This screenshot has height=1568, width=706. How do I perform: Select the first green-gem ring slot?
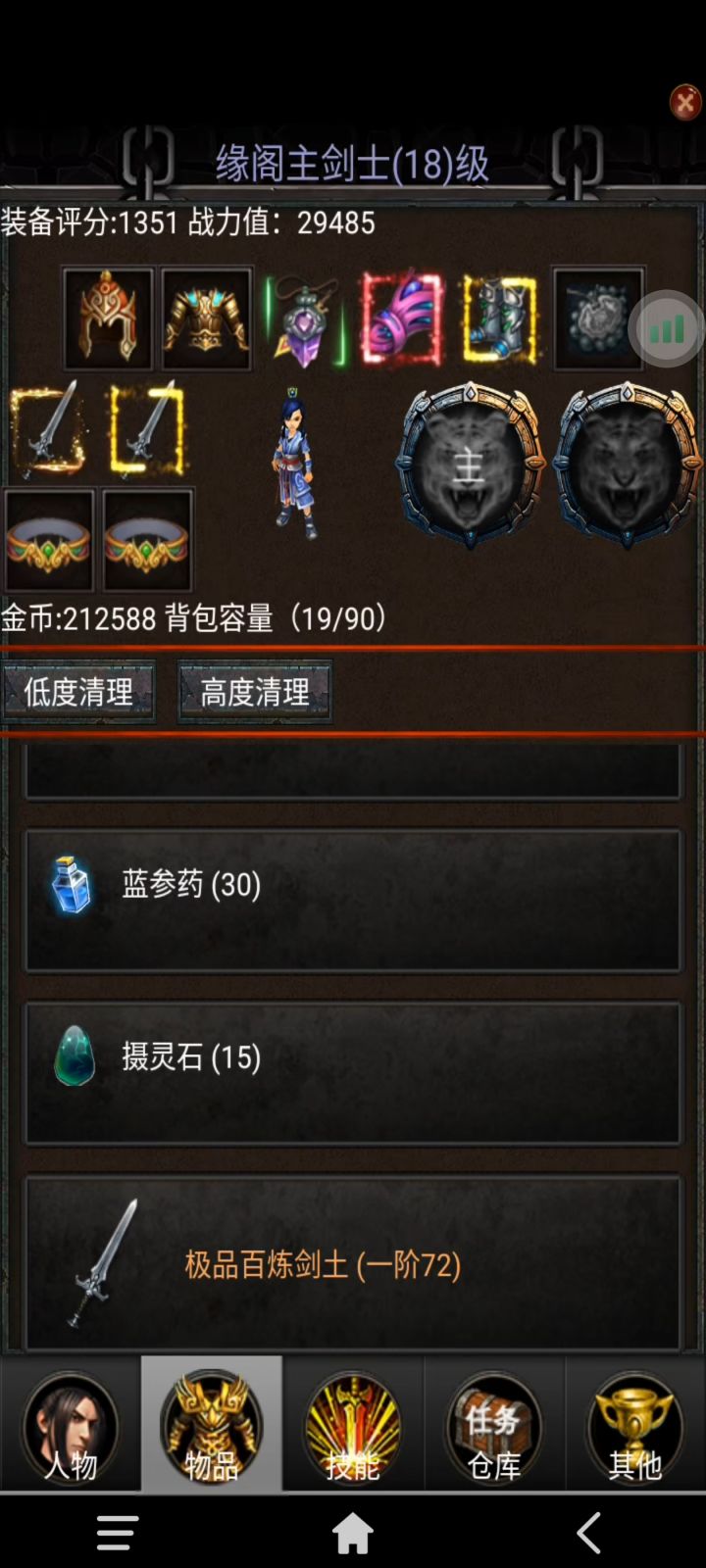(x=49, y=540)
